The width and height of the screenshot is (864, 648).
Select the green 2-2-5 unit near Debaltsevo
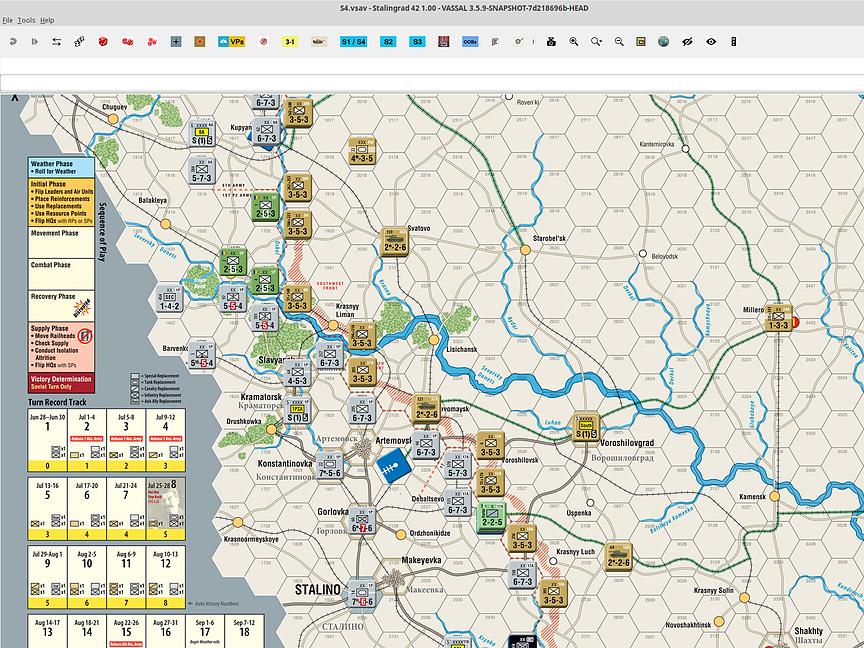point(491,516)
